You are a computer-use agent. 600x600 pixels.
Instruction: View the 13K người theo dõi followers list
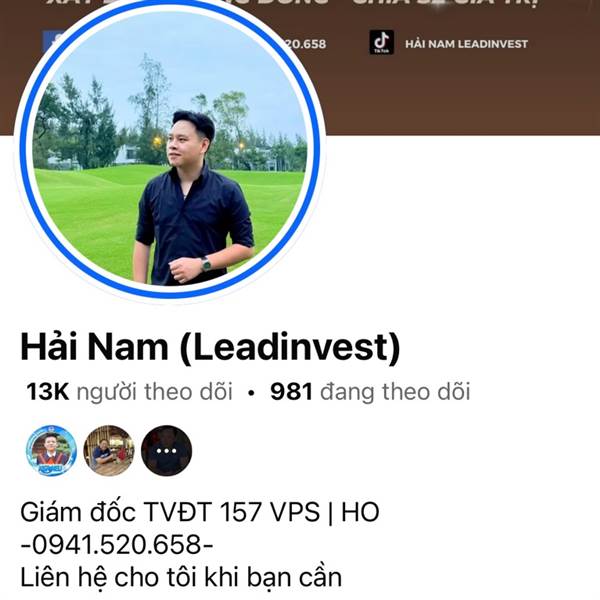pos(129,392)
